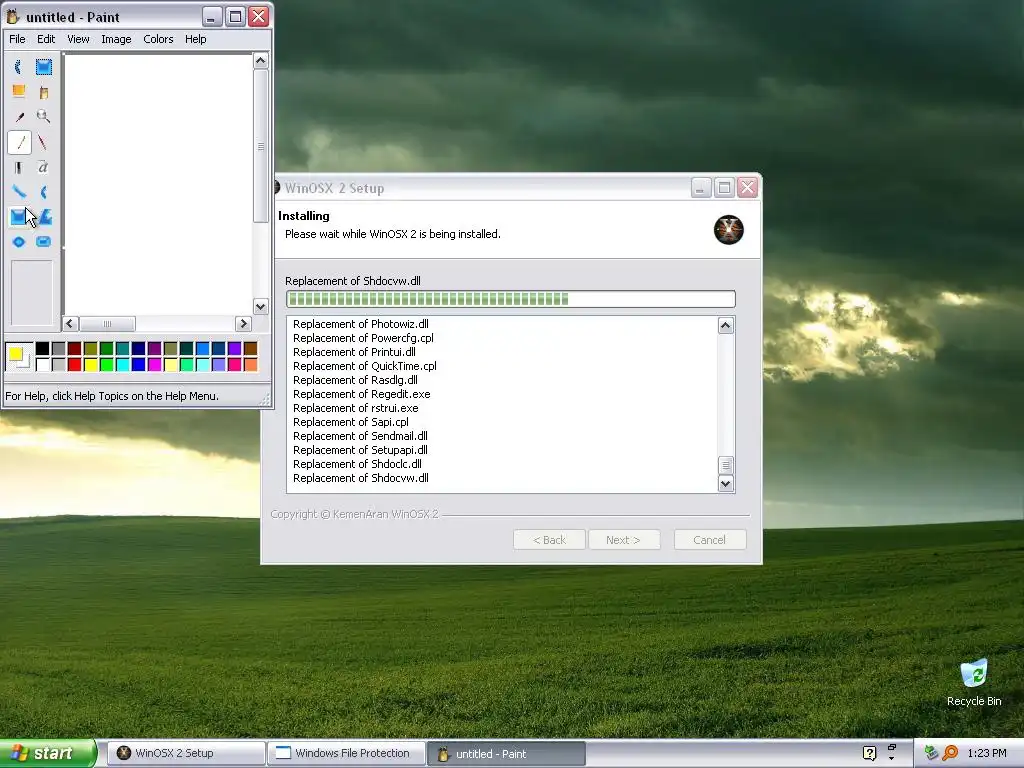
Task: Open the Edit menu in Paint
Action: pos(46,39)
